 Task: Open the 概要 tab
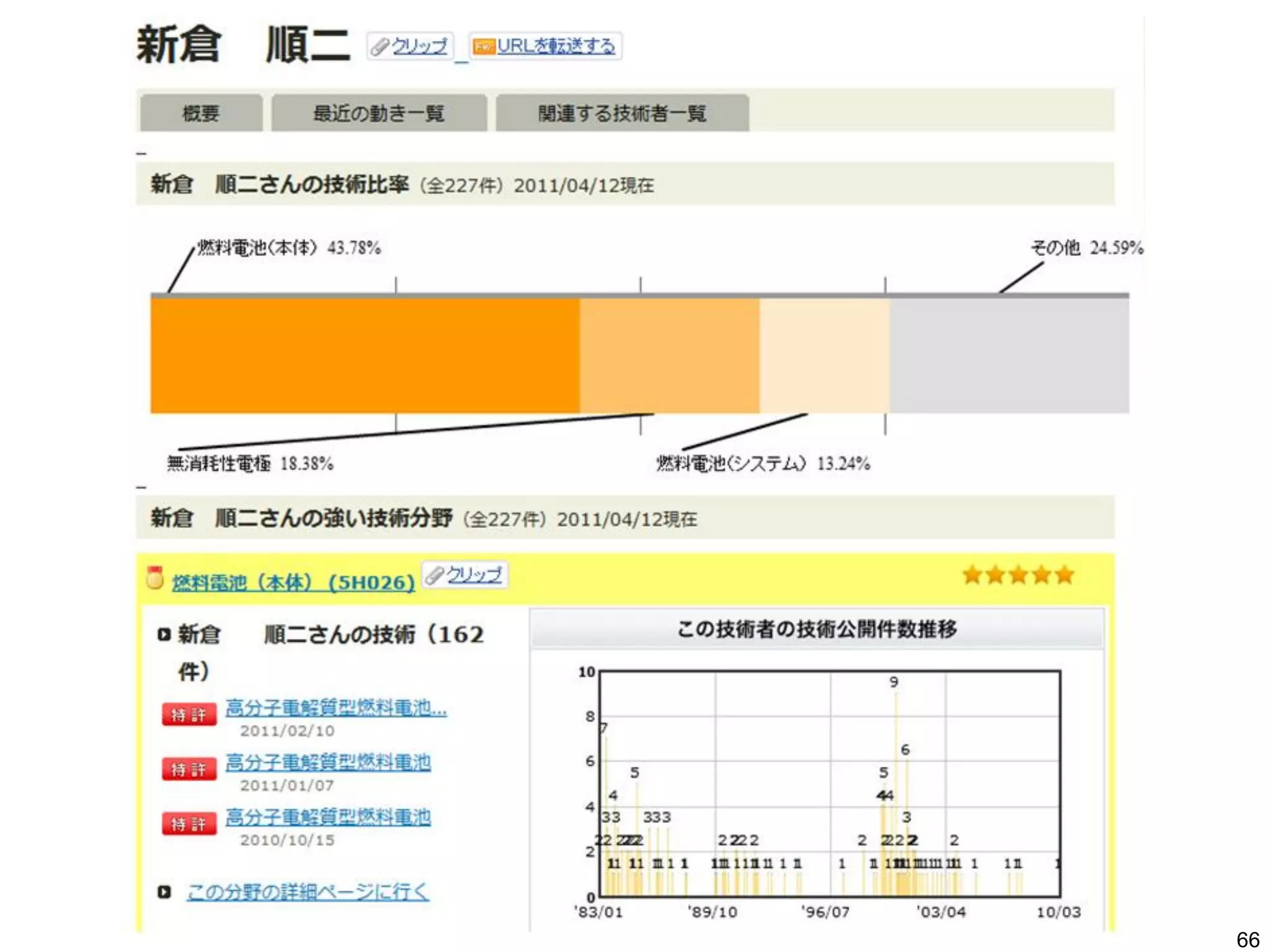coord(201,113)
